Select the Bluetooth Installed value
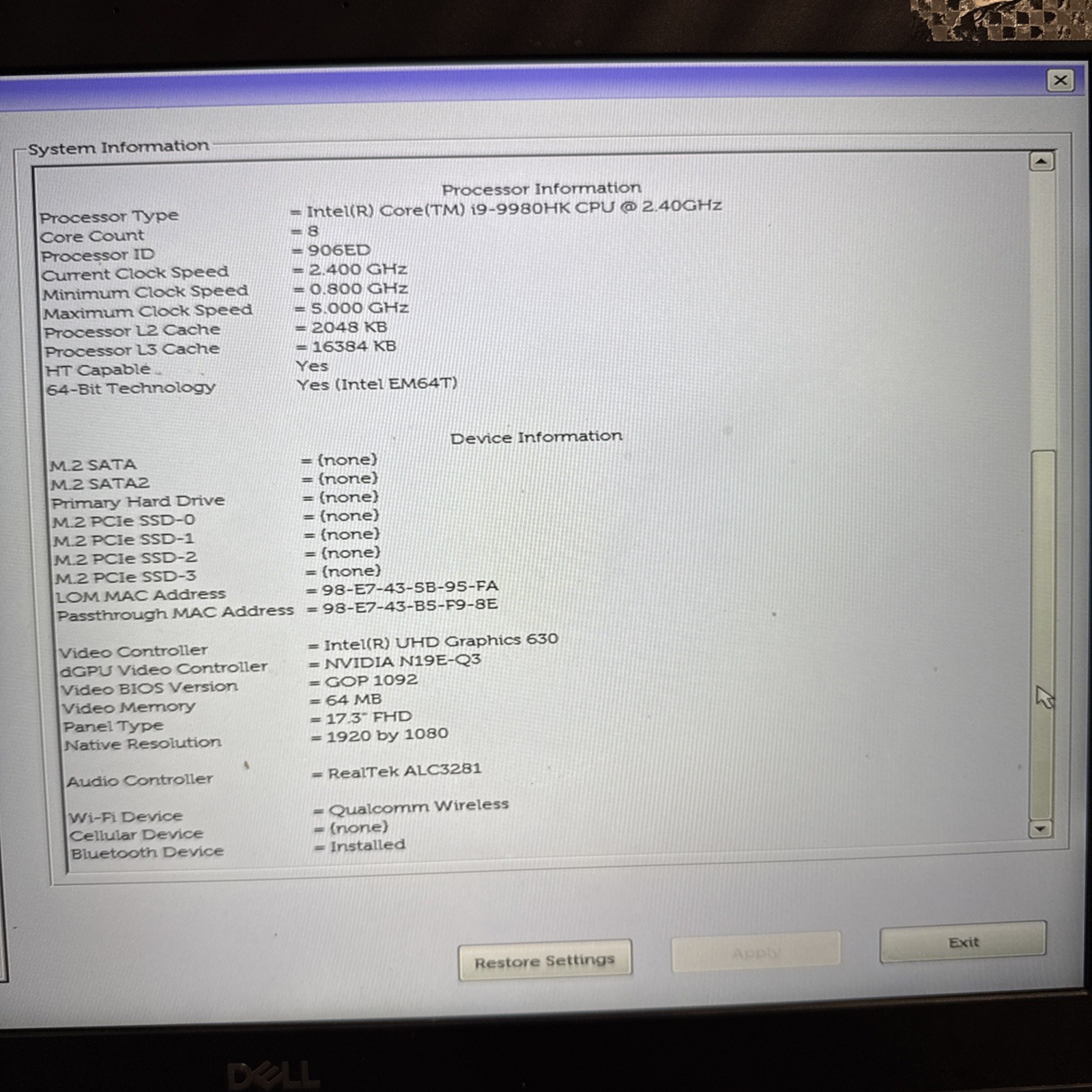This screenshot has height=1092, width=1092. click(x=368, y=846)
